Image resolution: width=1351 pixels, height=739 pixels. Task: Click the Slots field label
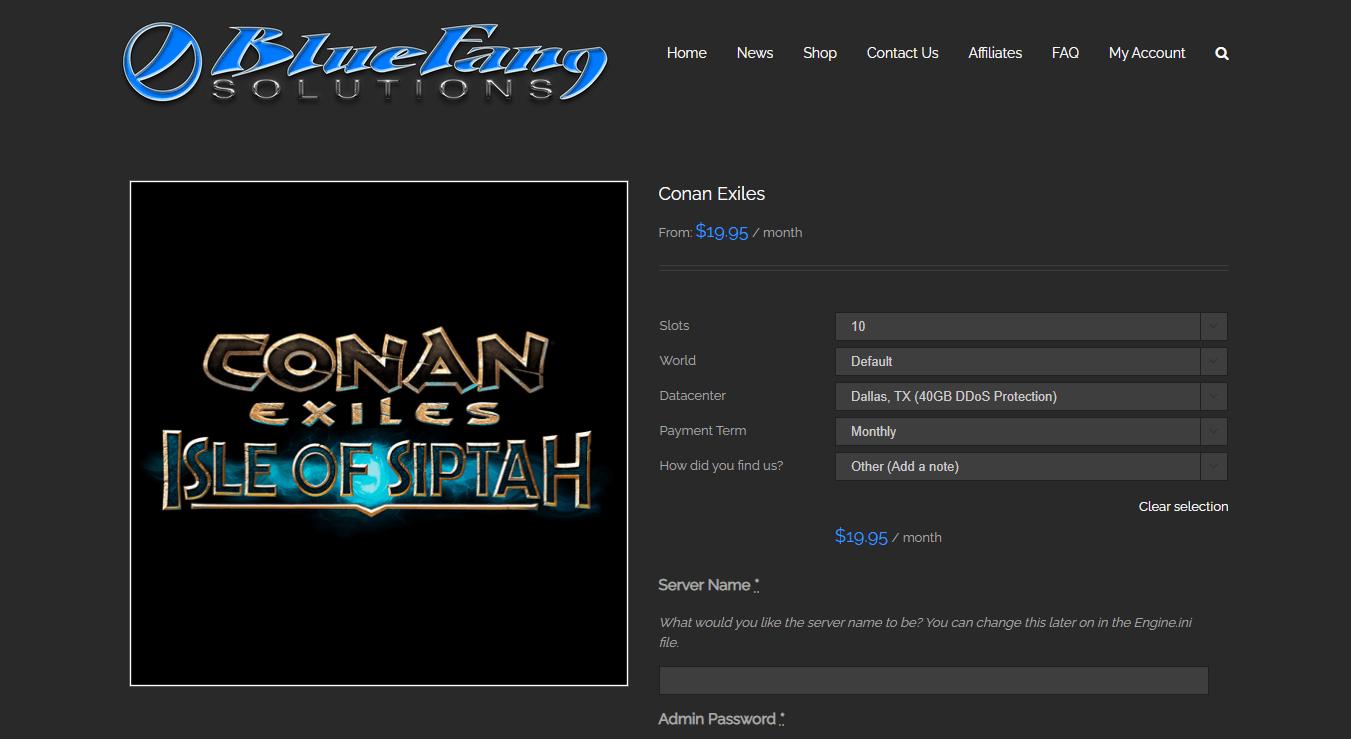tap(674, 326)
